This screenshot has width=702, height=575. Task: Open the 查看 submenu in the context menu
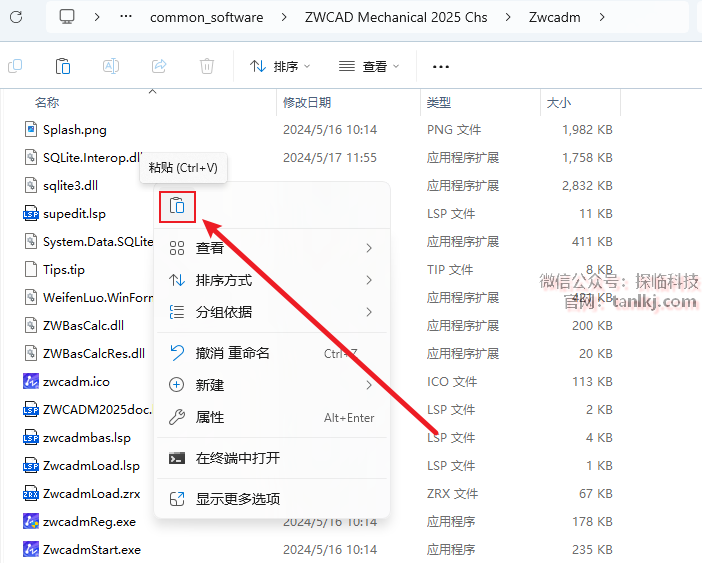click(x=272, y=248)
